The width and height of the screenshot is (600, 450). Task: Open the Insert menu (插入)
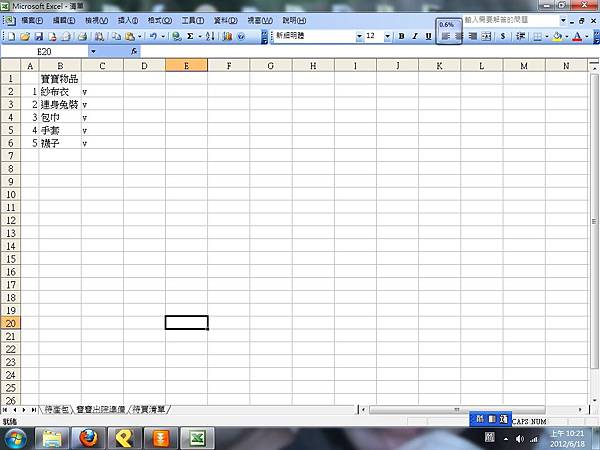pos(128,20)
